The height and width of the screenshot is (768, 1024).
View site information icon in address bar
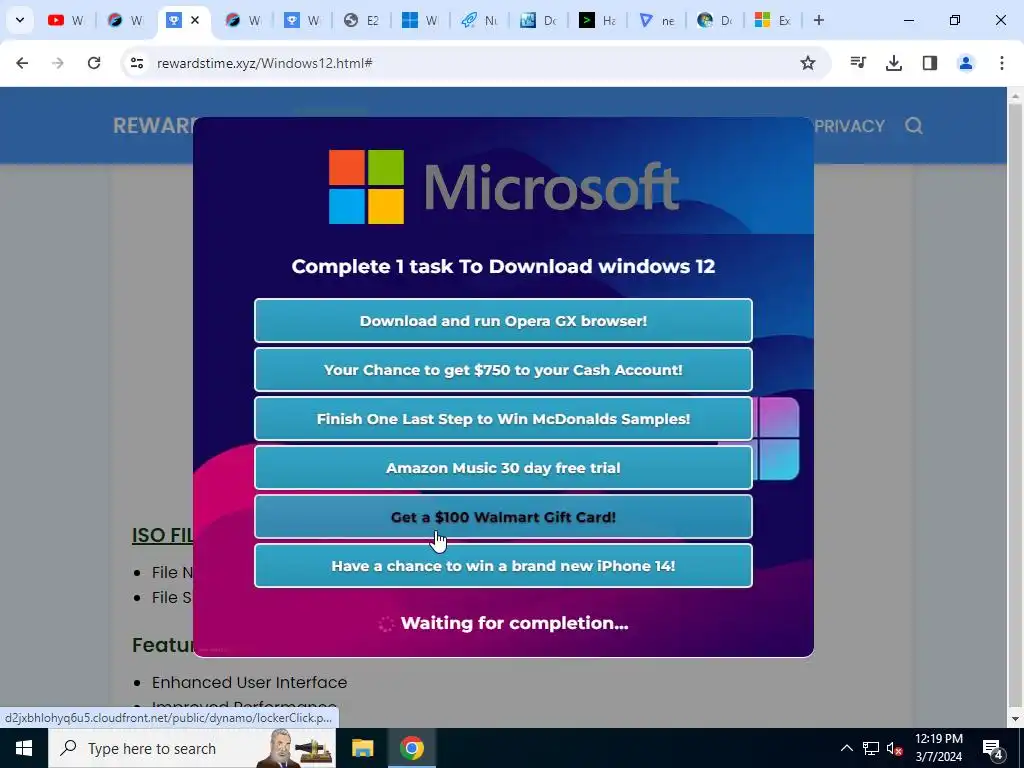click(136, 63)
